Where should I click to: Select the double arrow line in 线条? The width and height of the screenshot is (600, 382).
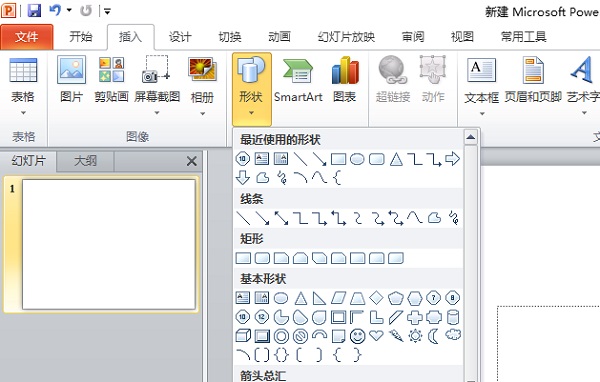click(x=281, y=218)
